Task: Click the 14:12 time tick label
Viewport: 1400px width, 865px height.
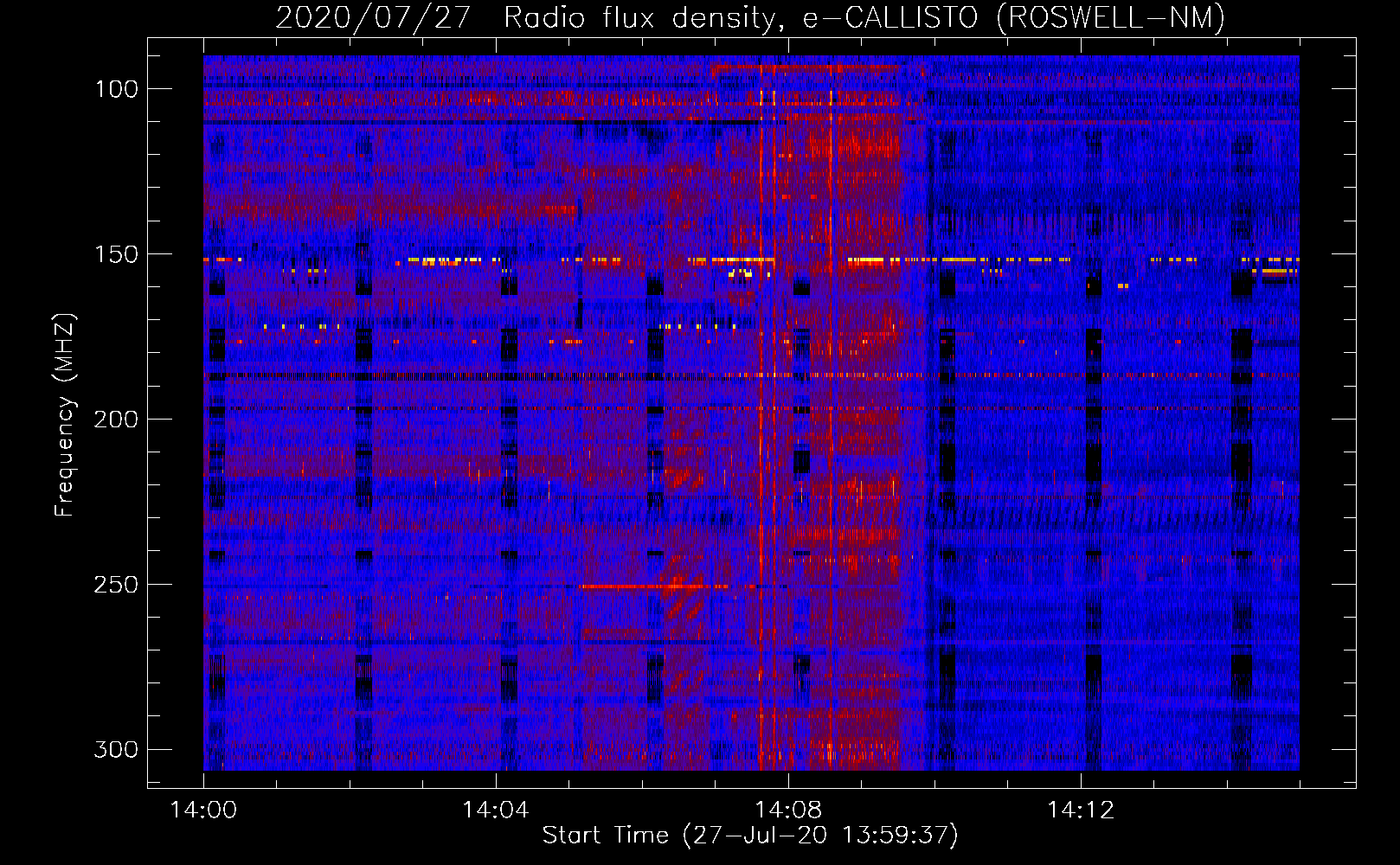Action: (x=1081, y=810)
